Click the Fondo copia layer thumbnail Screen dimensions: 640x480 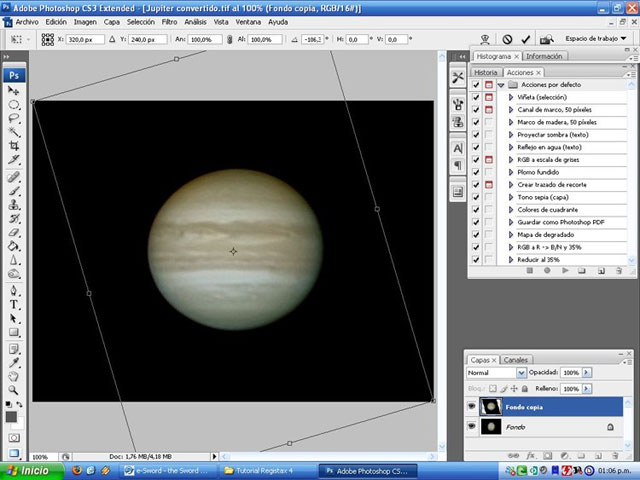491,407
